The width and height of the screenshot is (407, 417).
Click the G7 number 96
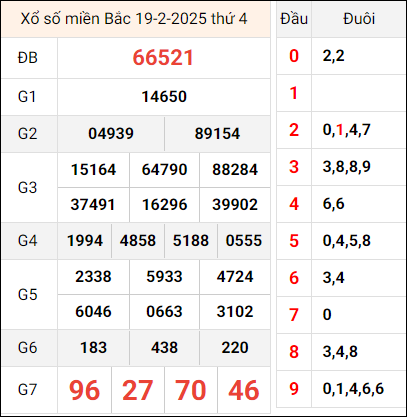[x=84, y=390]
